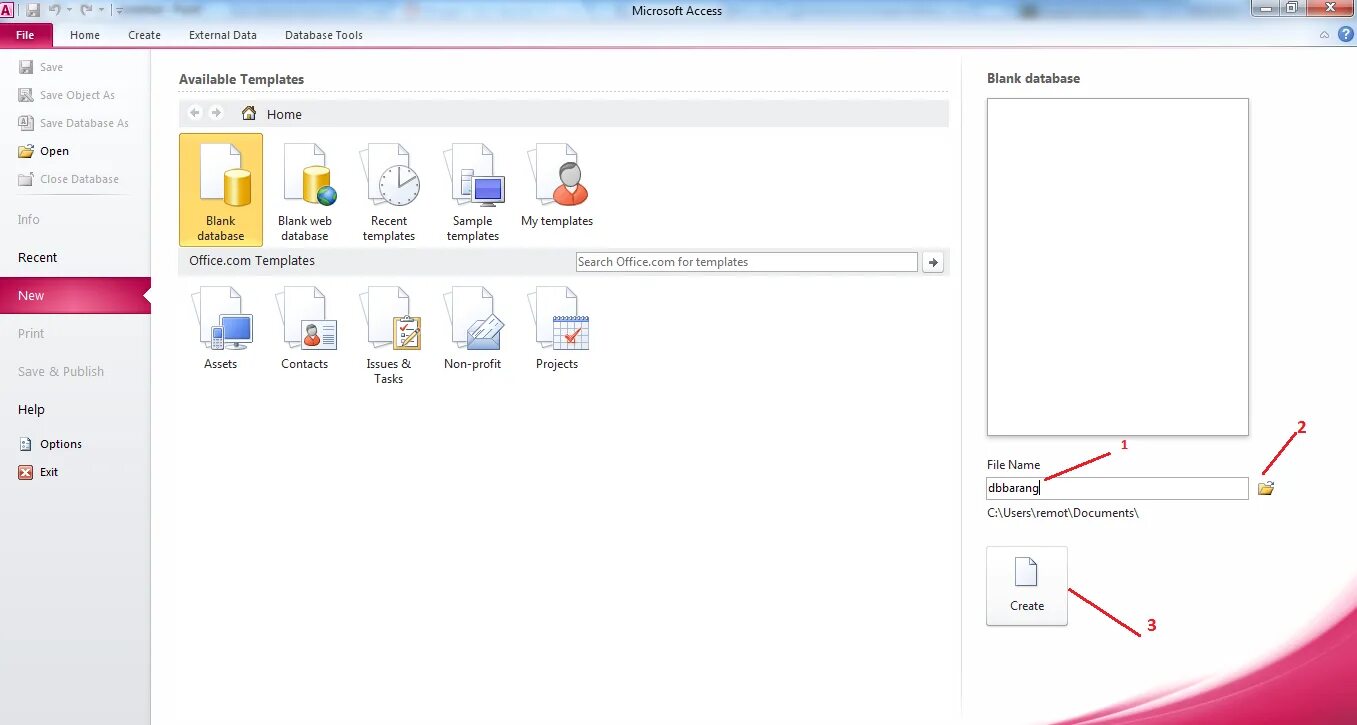1357x725 pixels.
Task: Browse for database location folder icon
Action: coord(1266,489)
